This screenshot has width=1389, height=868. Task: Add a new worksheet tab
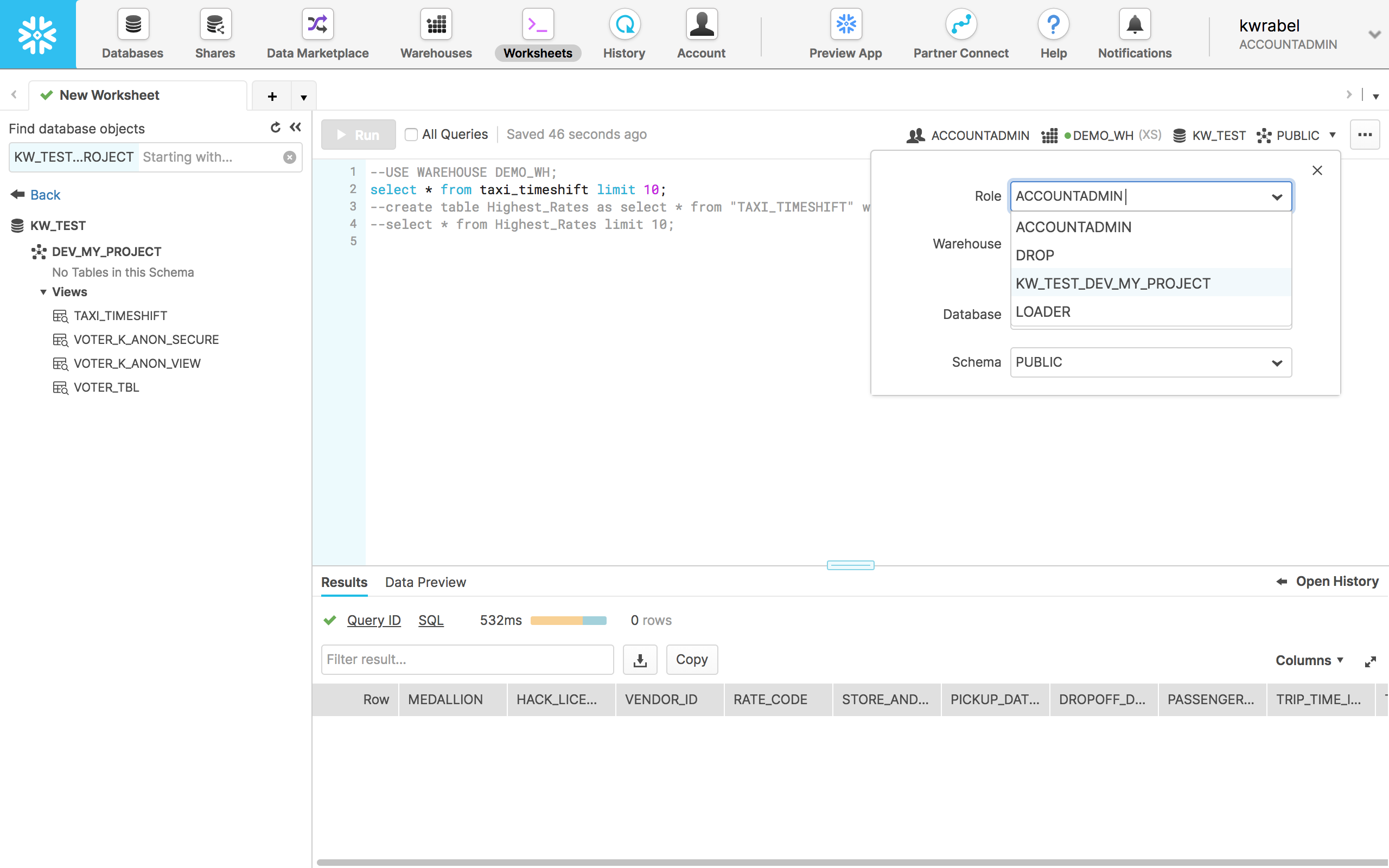[x=272, y=97]
